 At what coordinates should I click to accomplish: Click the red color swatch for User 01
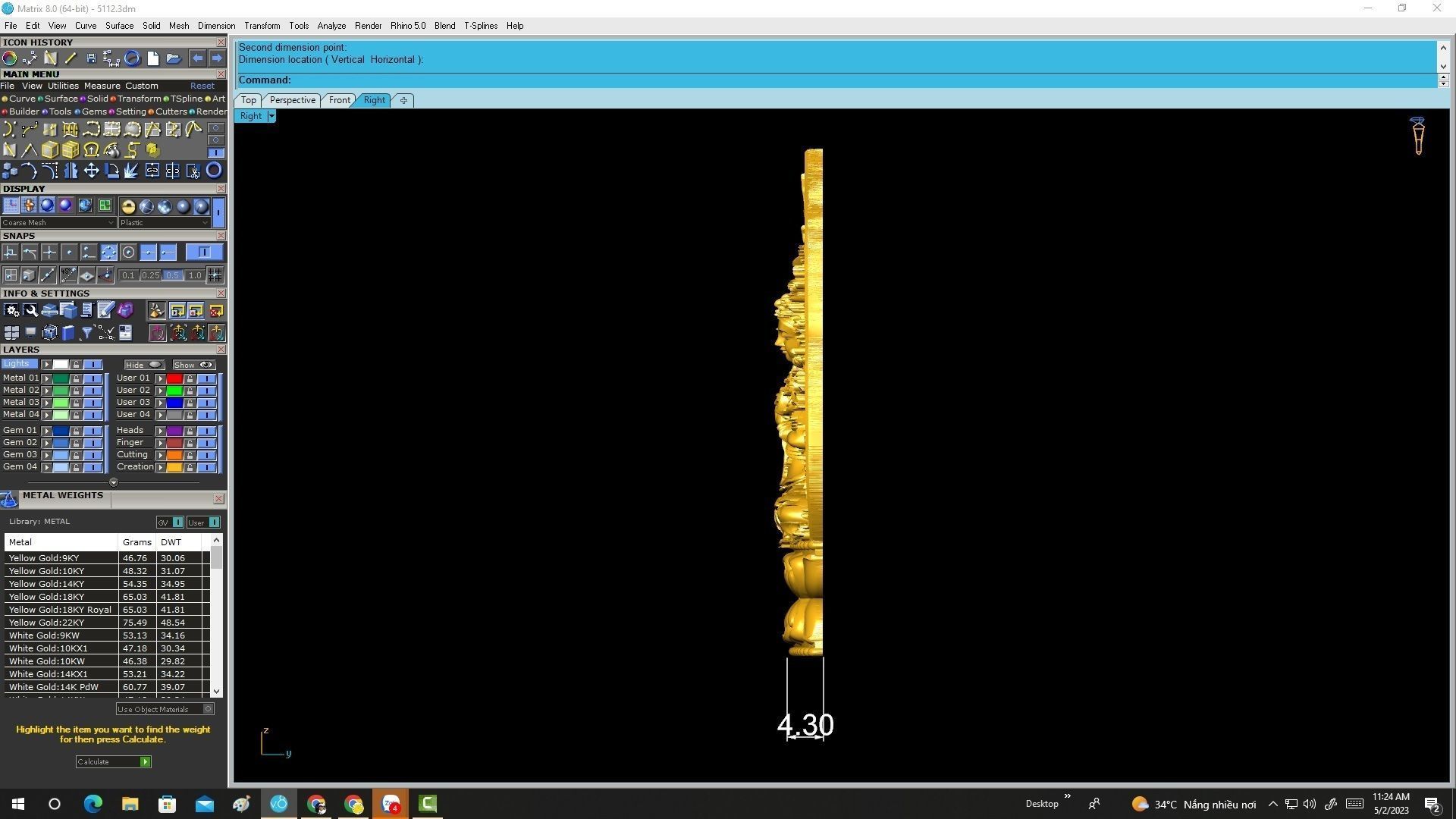point(174,378)
